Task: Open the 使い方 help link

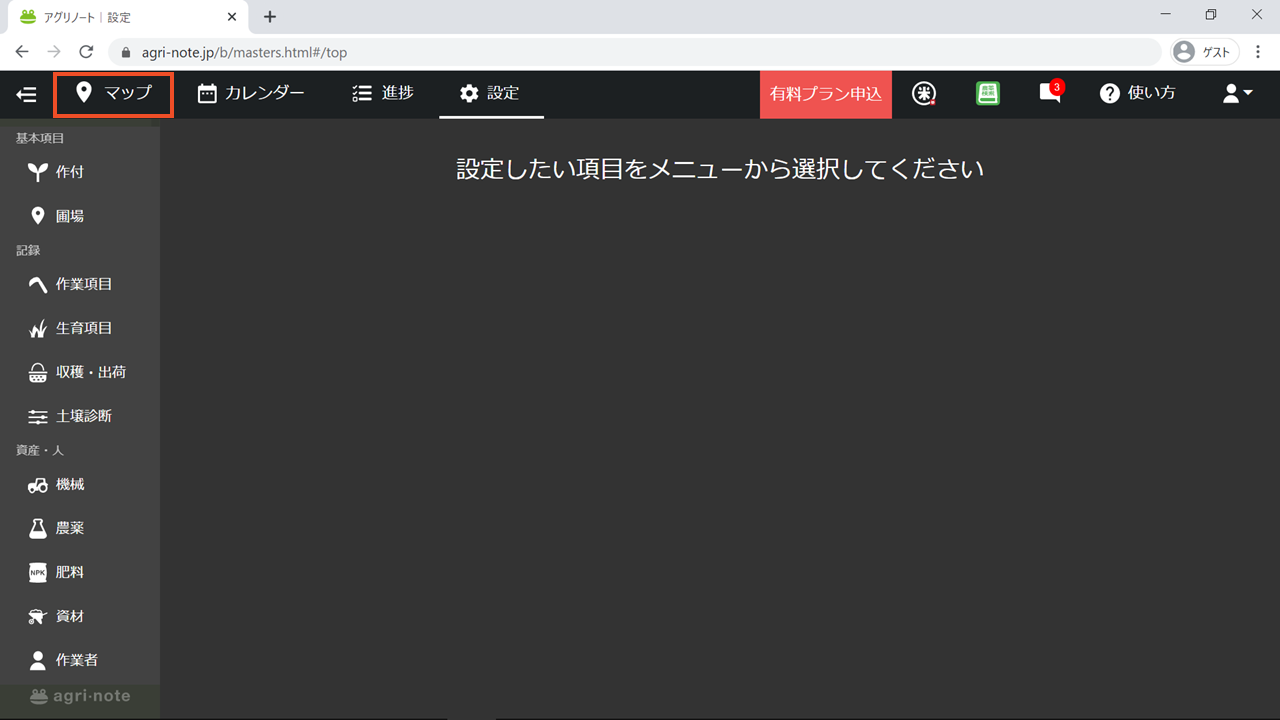Action: [1138, 94]
